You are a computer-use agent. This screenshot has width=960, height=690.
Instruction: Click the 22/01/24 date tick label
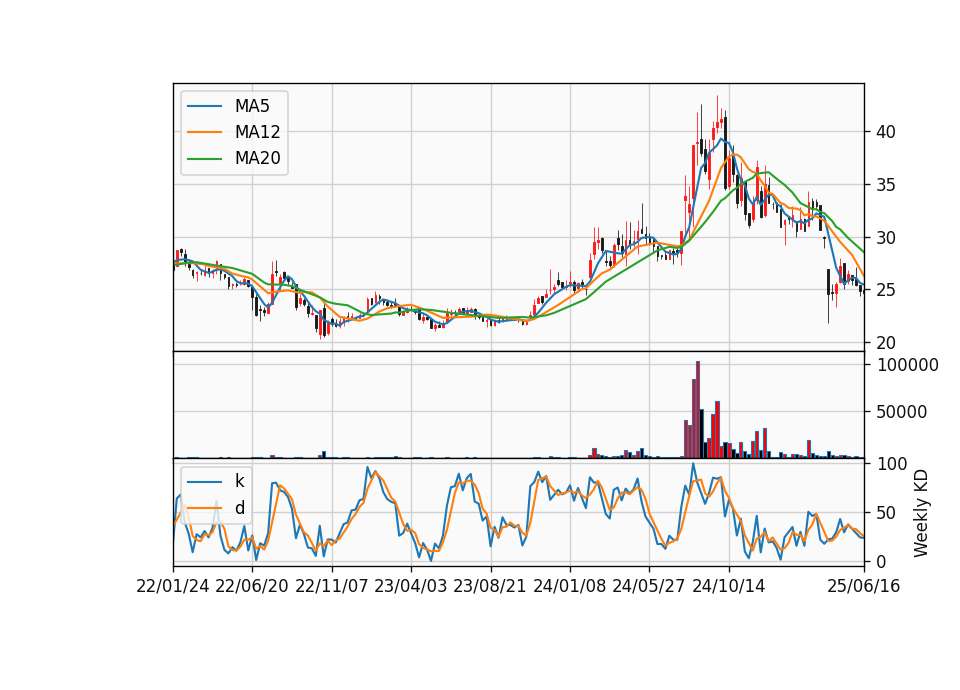[173, 587]
